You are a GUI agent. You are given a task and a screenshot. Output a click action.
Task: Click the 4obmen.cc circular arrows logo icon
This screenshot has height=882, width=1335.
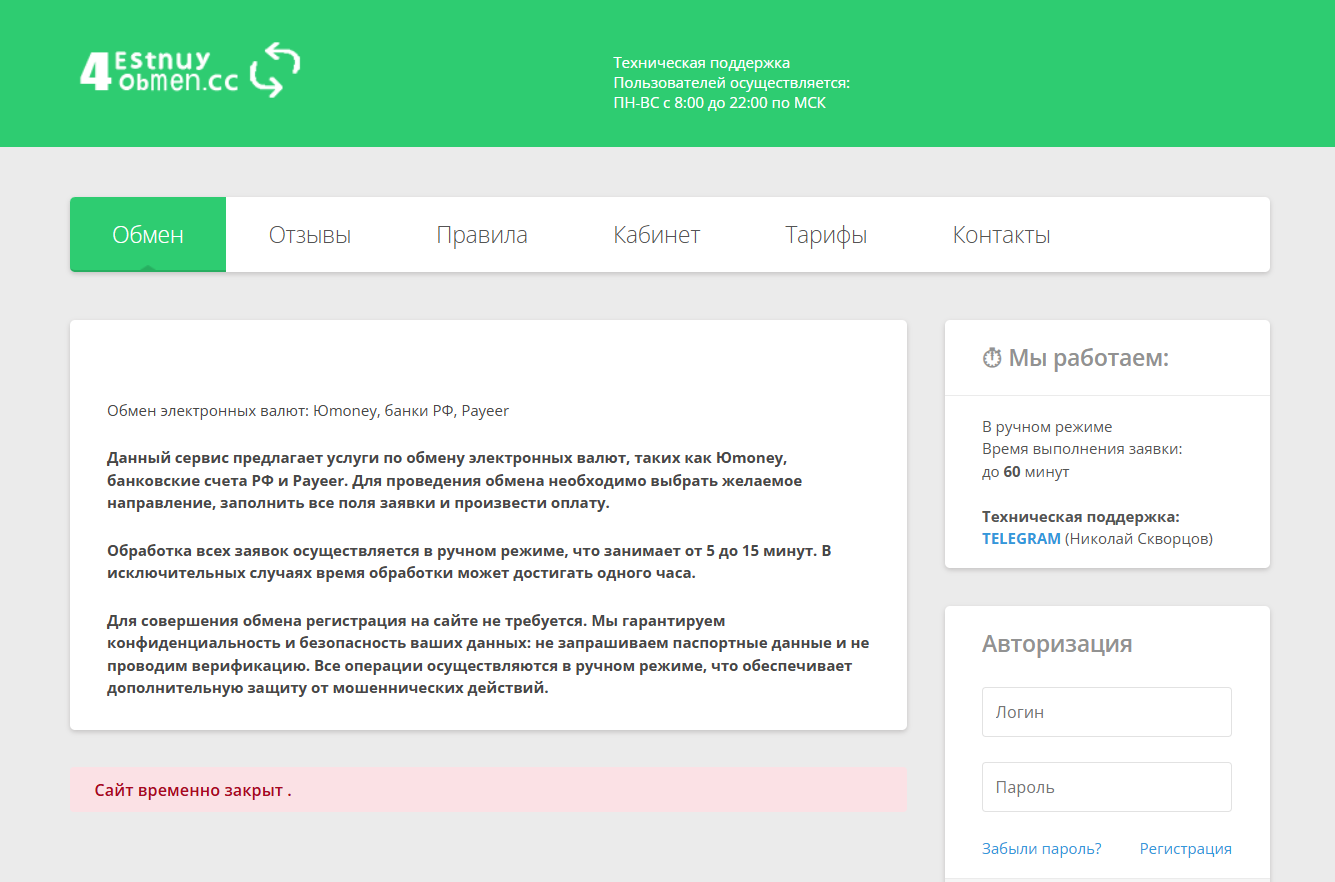(270, 70)
